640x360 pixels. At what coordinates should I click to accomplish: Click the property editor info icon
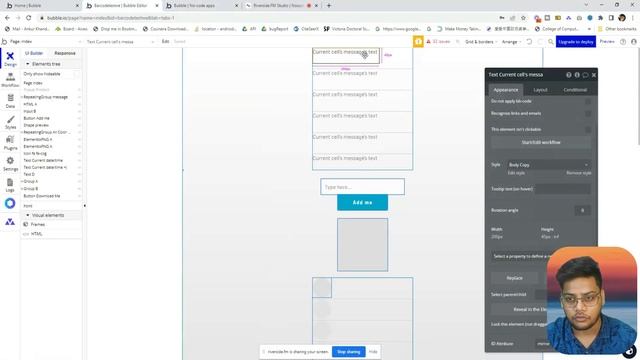[577, 75]
